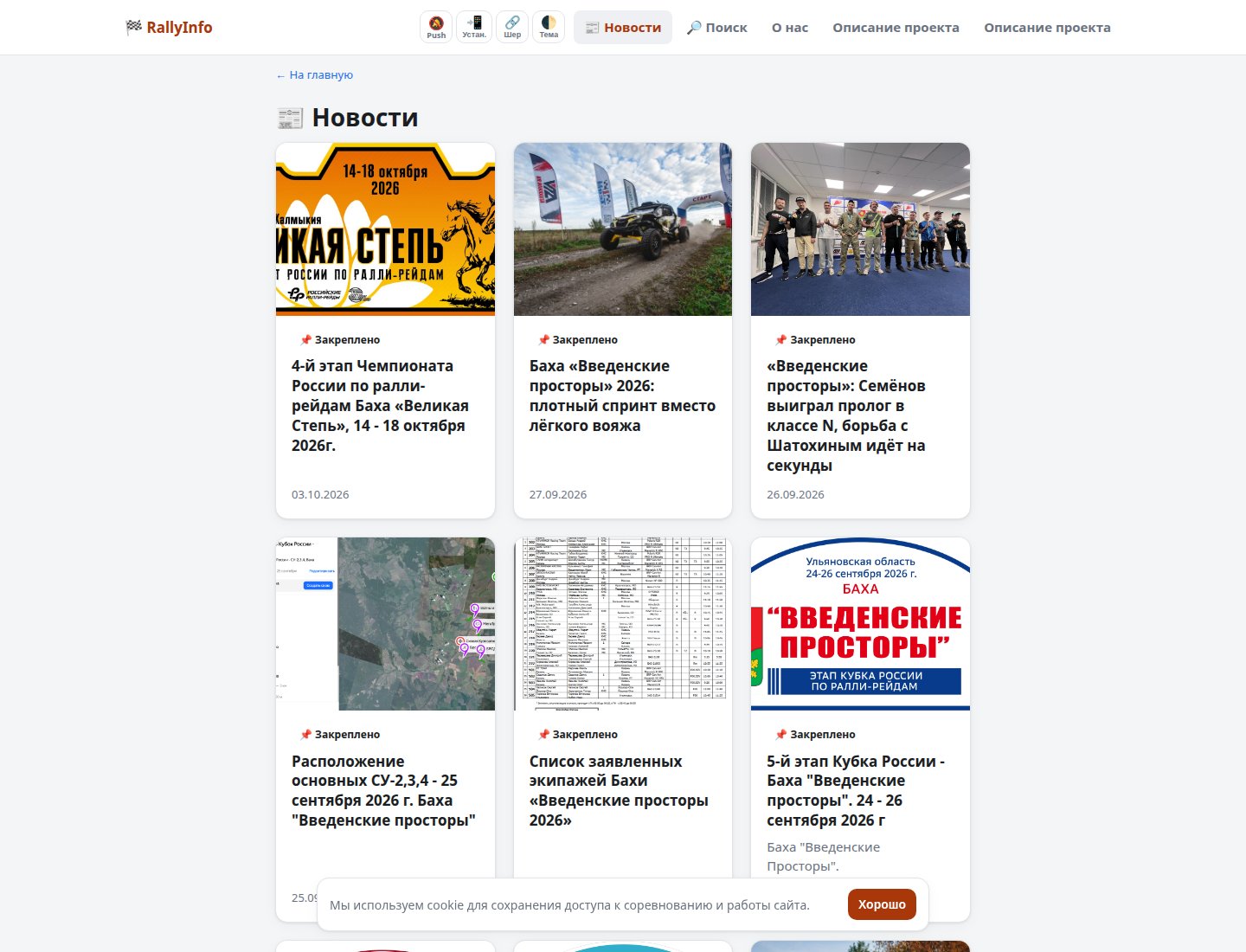
Task: Open the Ульяновская область Баха poster thumbnail
Action: click(860, 624)
